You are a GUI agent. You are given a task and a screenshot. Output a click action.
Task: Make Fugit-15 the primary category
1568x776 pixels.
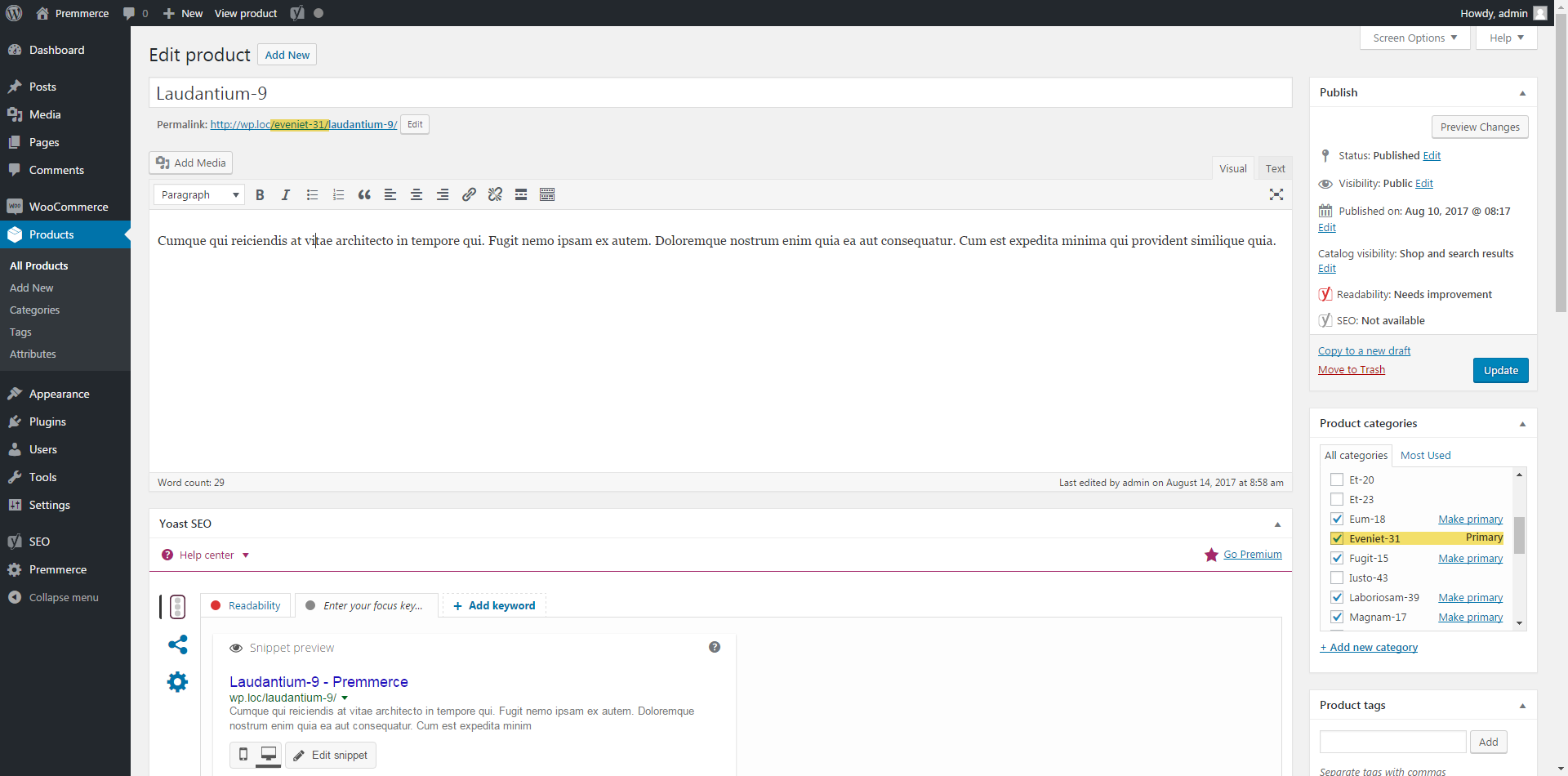tap(1470, 558)
